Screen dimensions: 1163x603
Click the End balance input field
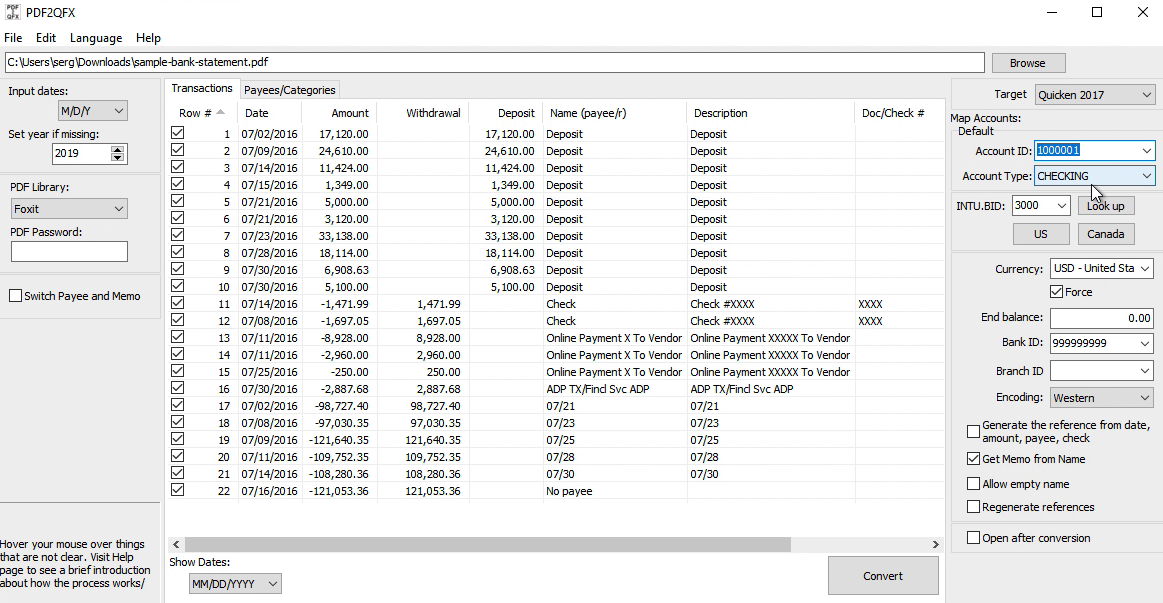[1101, 317]
